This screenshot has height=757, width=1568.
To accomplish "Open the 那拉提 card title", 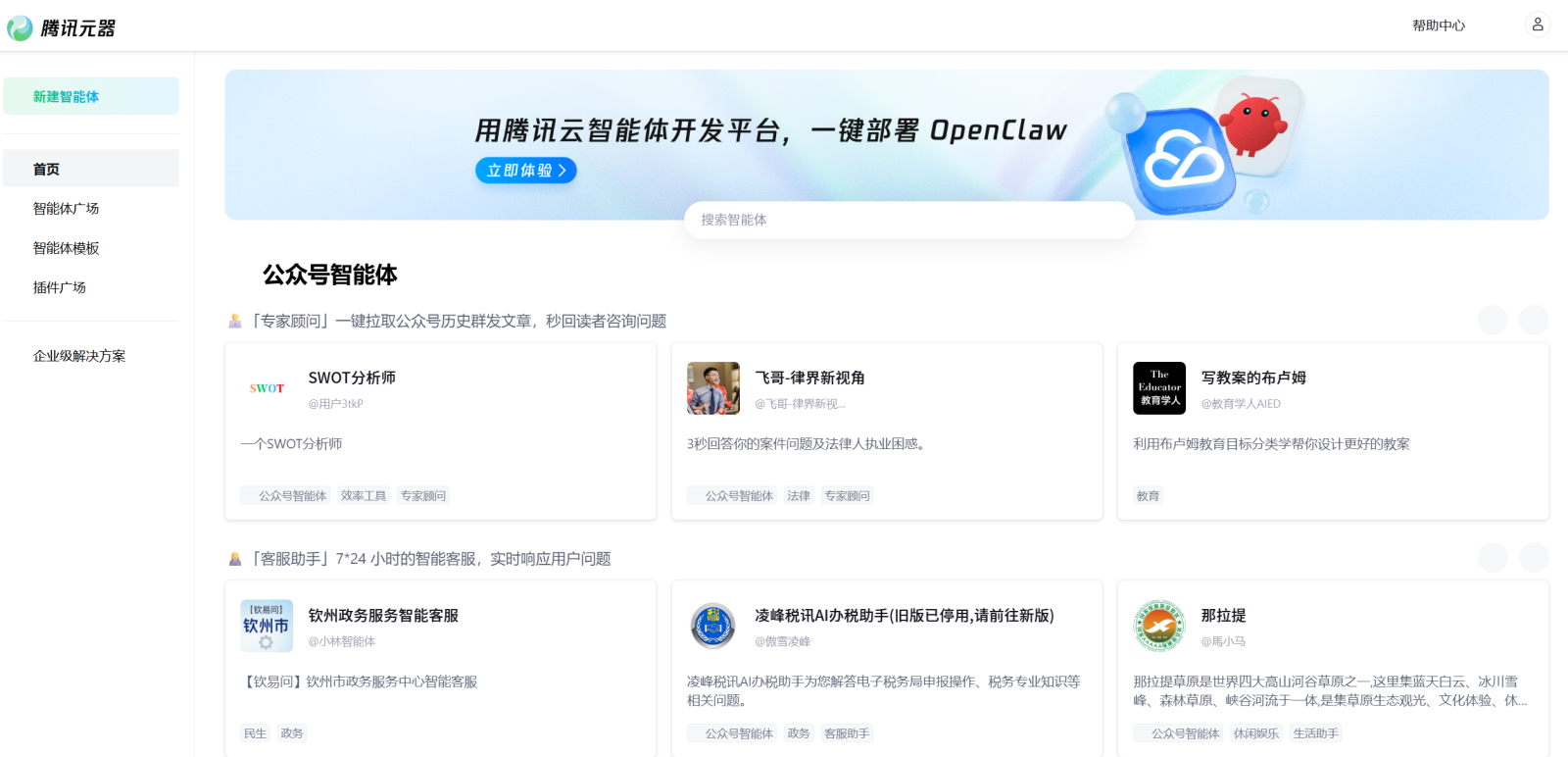I will (x=1224, y=616).
